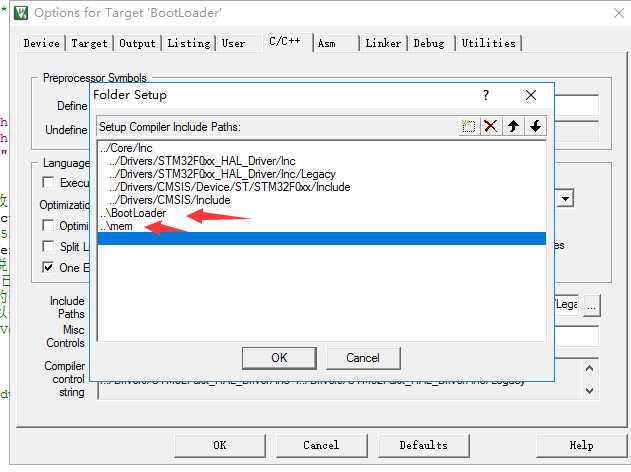Switch to the Target tab
631x472 pixels.
click(89, 43)
